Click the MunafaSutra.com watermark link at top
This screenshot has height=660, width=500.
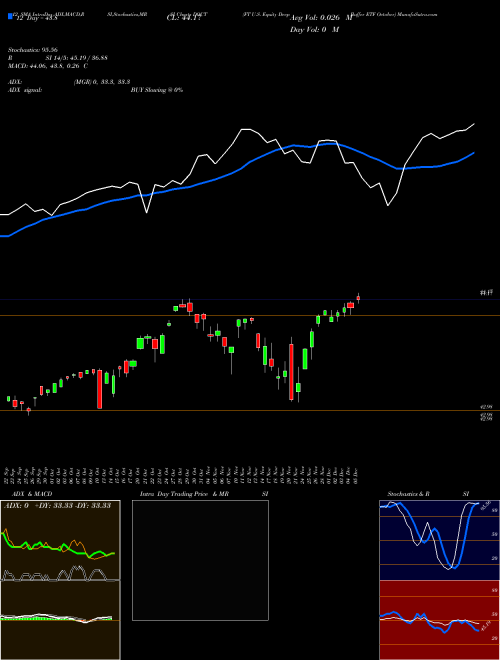(x=416, y=14)
